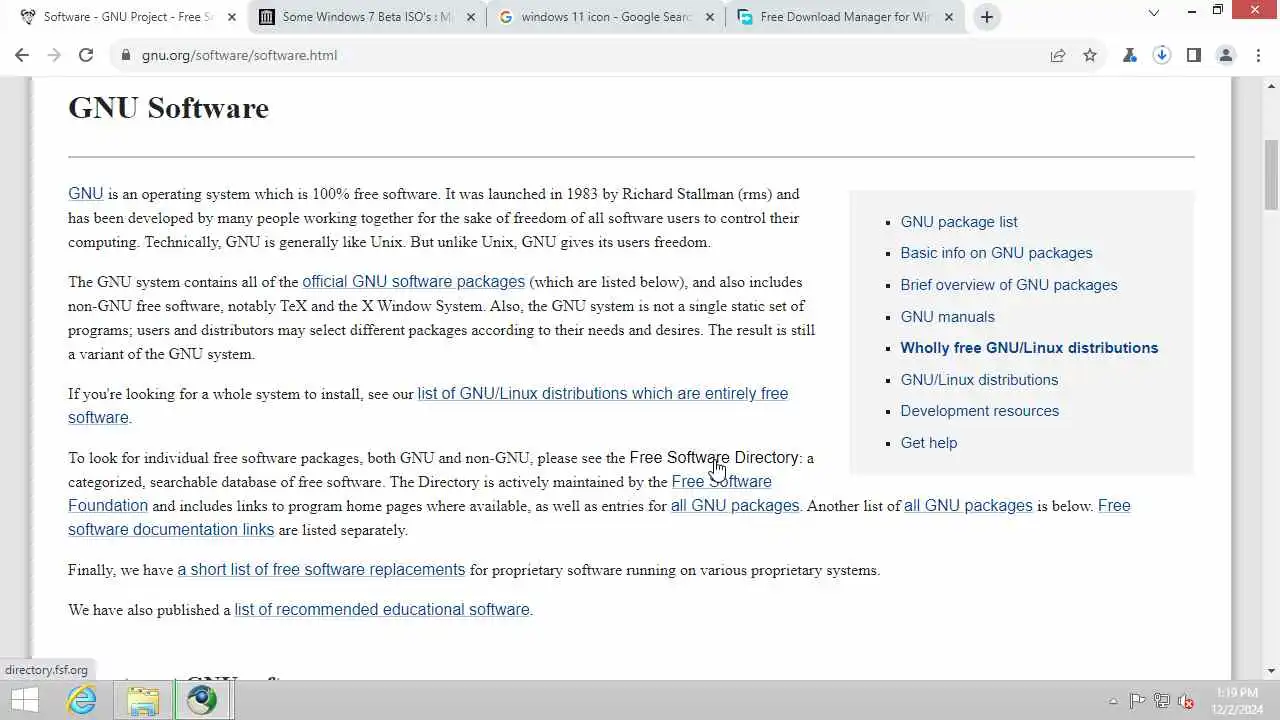The image size is (1280, 720).
Task: Open the Windows Start button
Action: click(25, 700)
